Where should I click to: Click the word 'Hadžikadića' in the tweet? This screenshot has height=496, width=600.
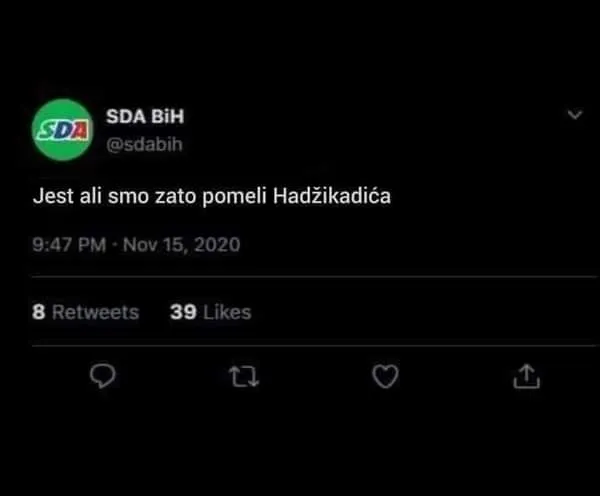(331, 198)
